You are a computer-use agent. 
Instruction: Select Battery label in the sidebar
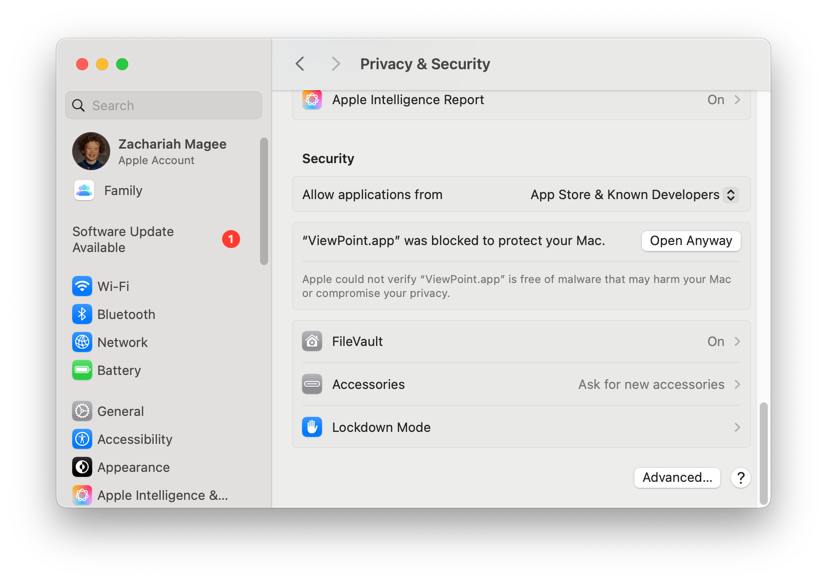coord(119,370)
